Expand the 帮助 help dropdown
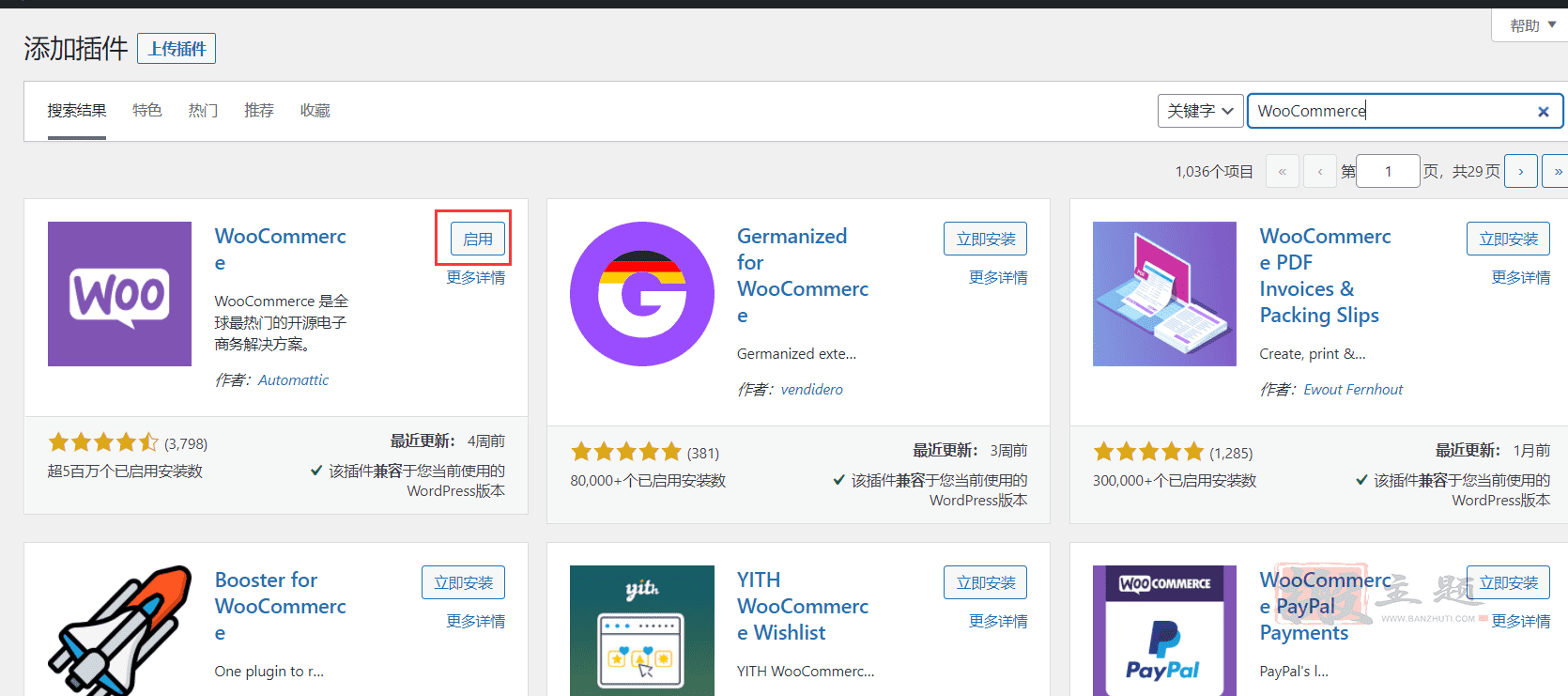 coord(1532,25)
